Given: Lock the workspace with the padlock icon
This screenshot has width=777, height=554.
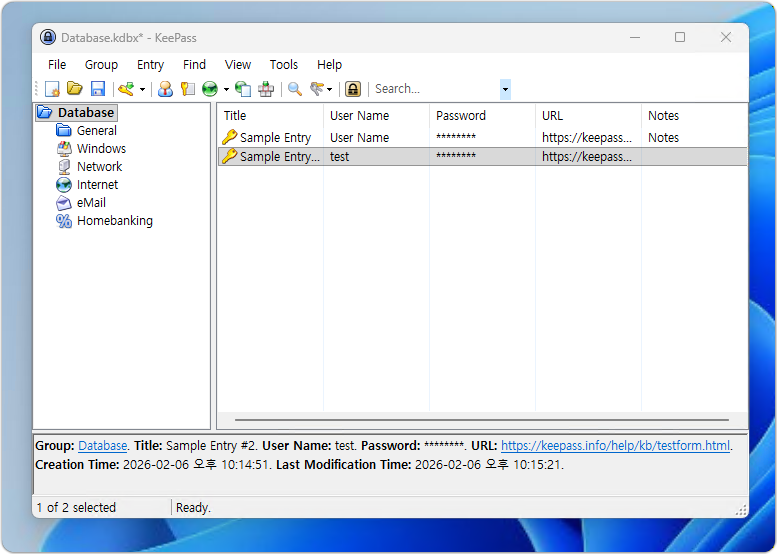Looking at the screenshot, I should (x=353, y=89).
